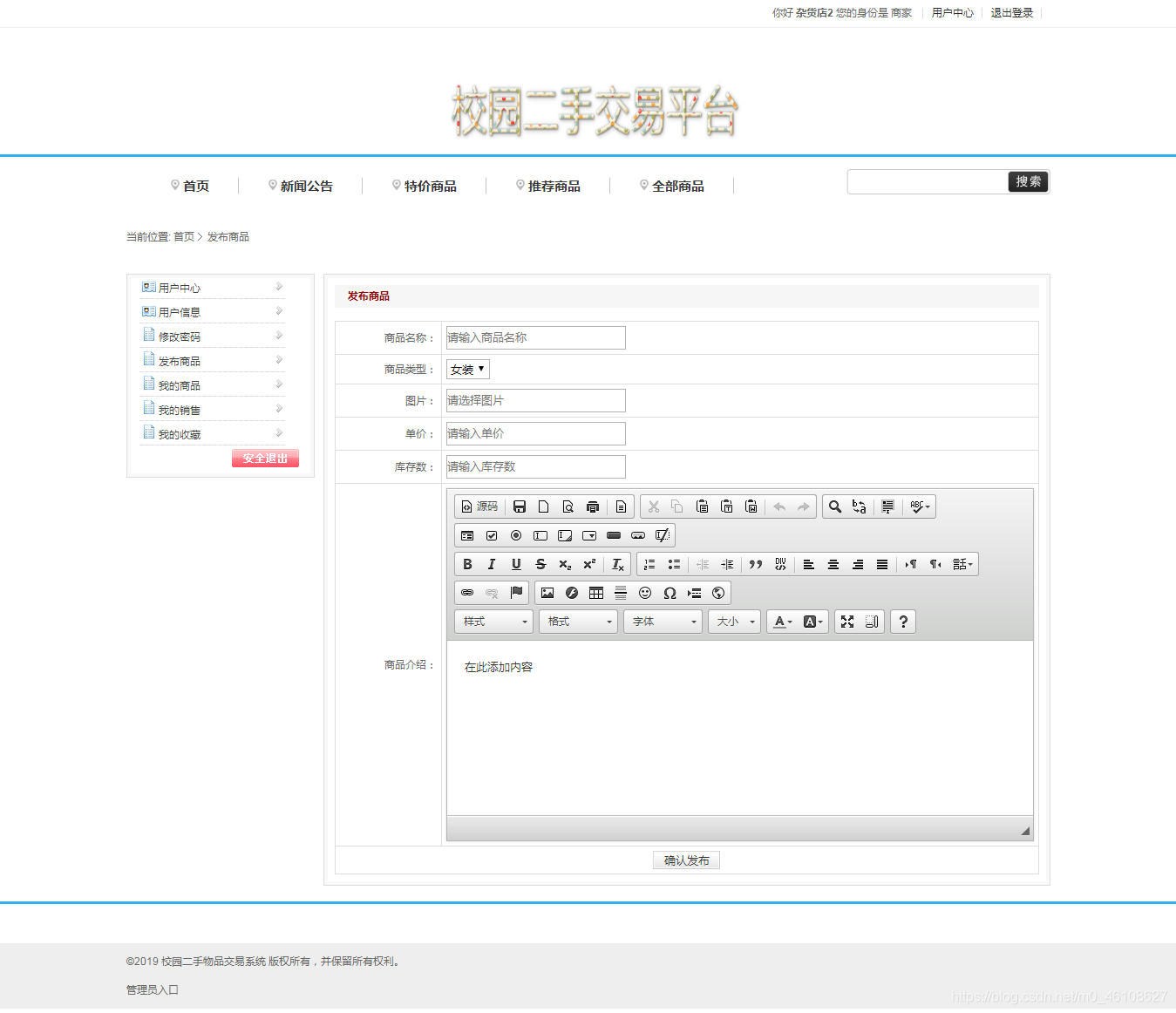
Task: Open the 格式 format dropdown
Action: (579, 622)
